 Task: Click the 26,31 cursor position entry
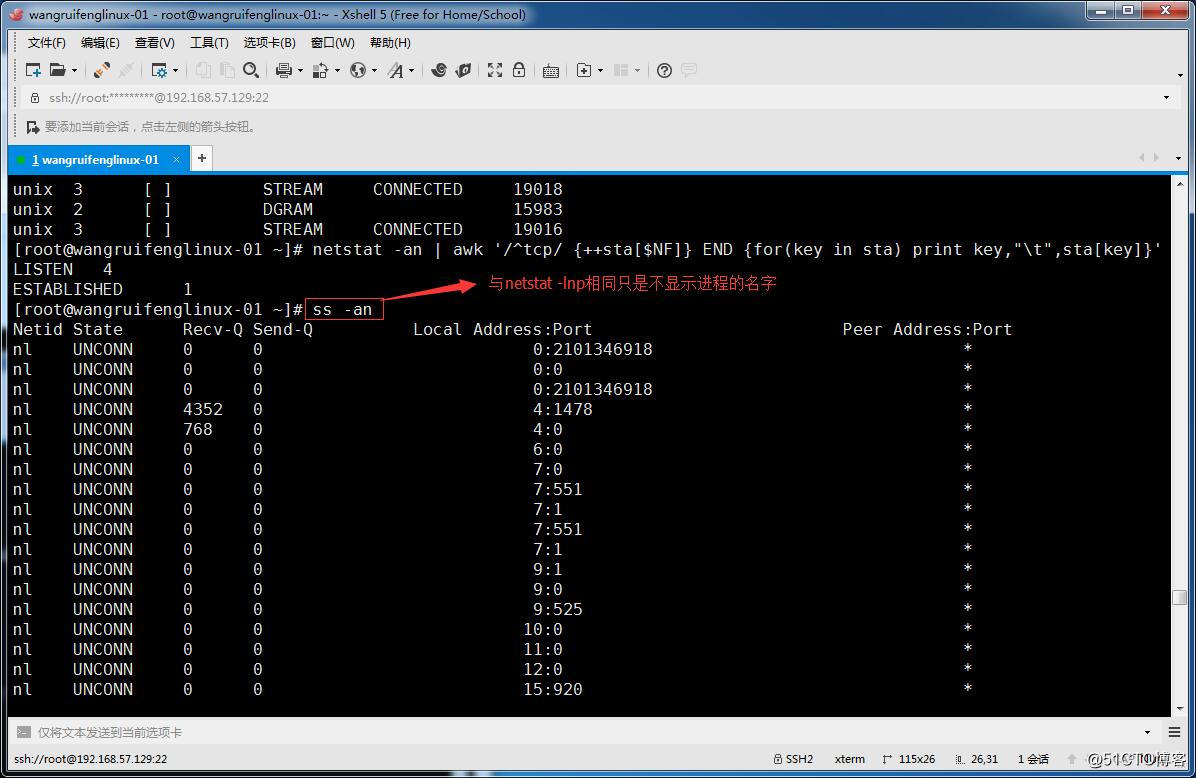click(x=976, y=759)
